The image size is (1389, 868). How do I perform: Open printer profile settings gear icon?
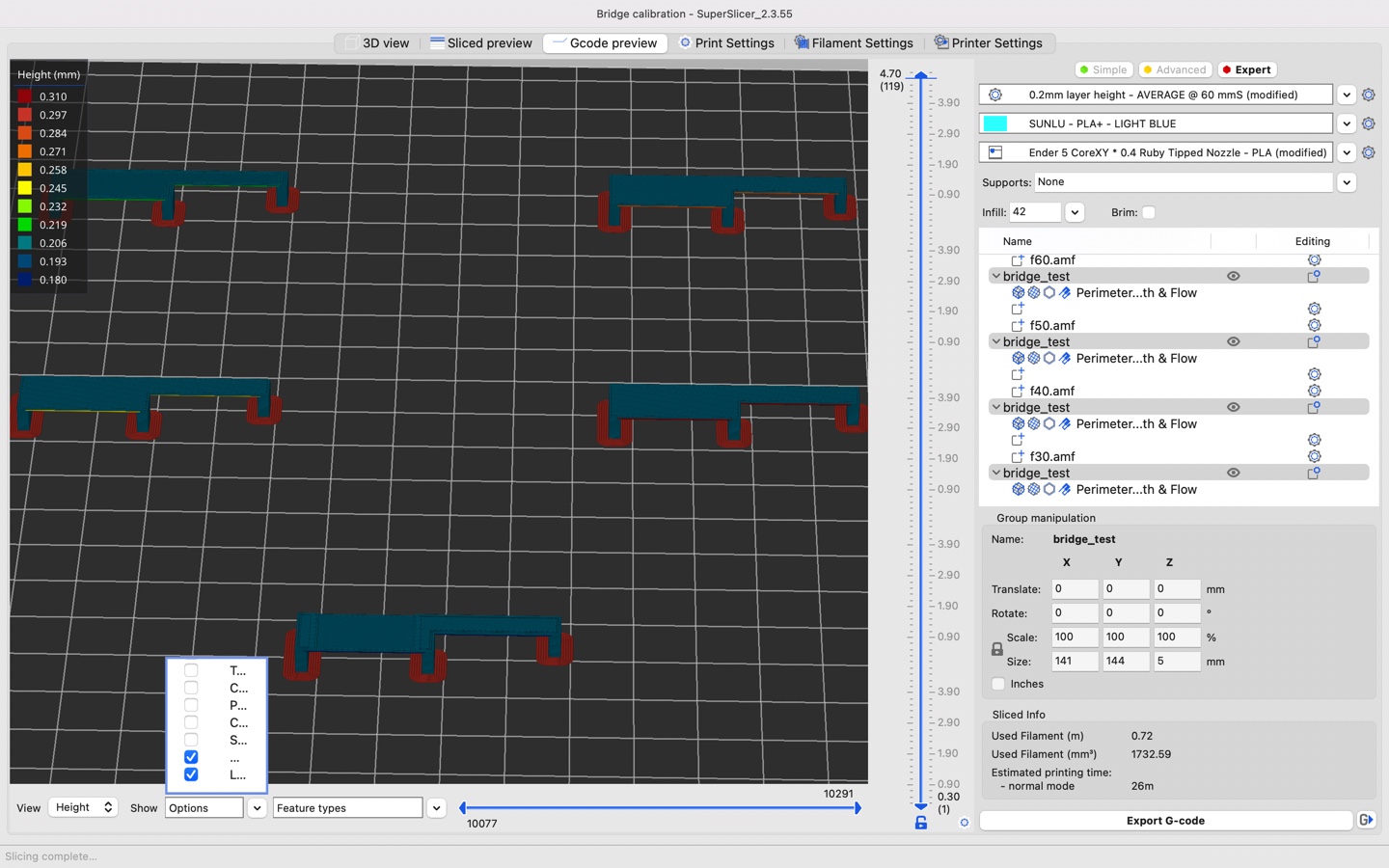point(1369,152)
